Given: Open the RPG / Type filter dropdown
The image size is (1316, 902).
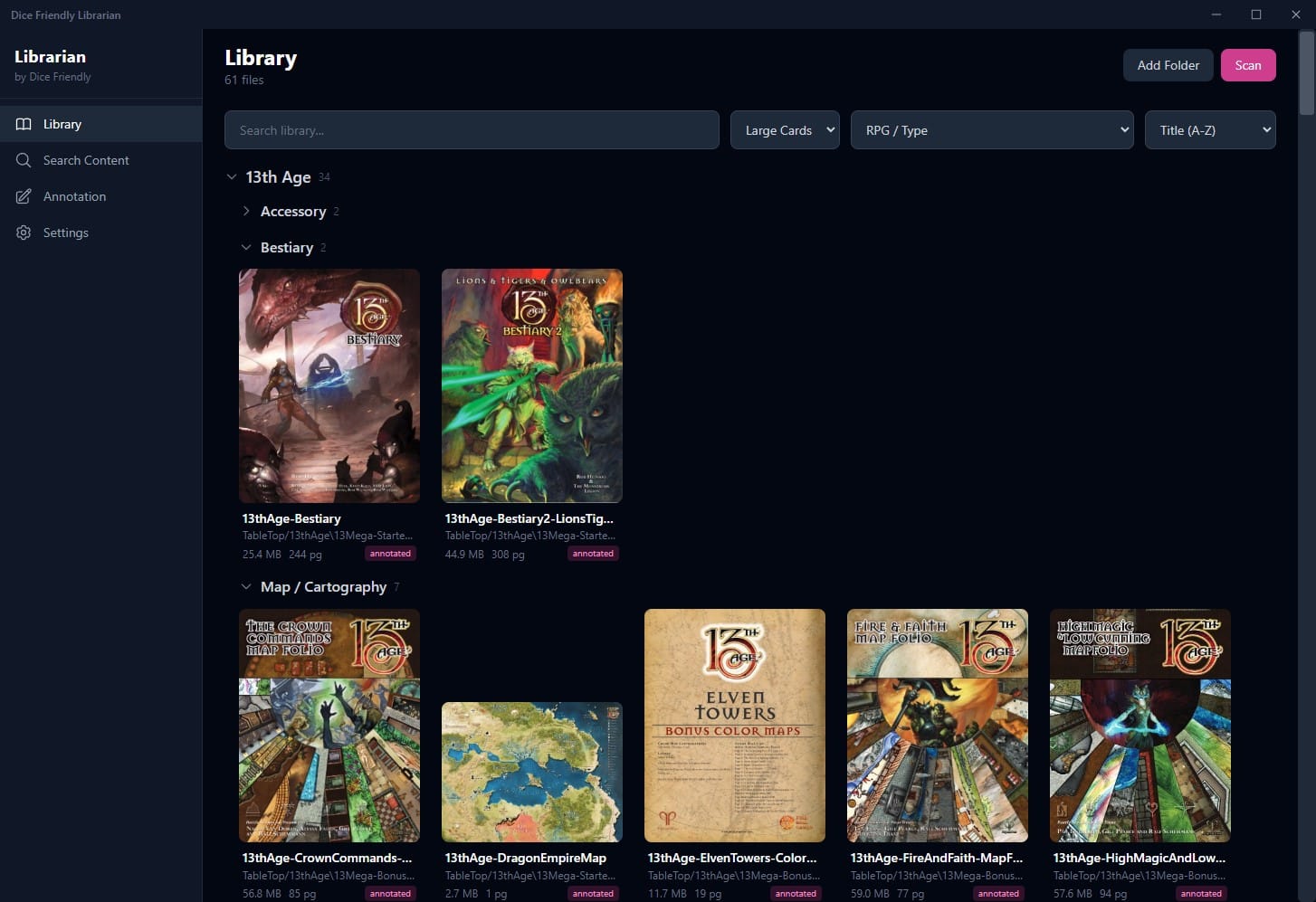Looking at the screenshot, I should (991, 129).
